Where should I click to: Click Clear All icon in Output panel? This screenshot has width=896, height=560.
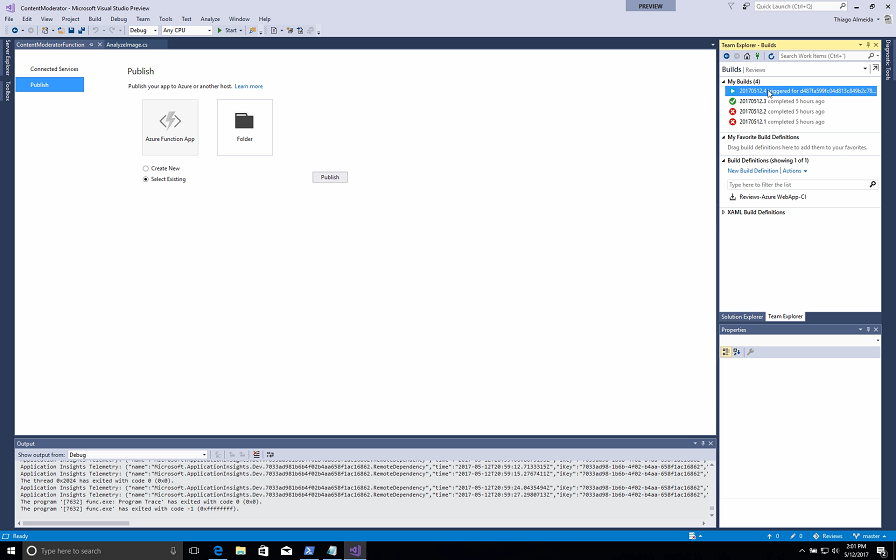coord(256,455)
